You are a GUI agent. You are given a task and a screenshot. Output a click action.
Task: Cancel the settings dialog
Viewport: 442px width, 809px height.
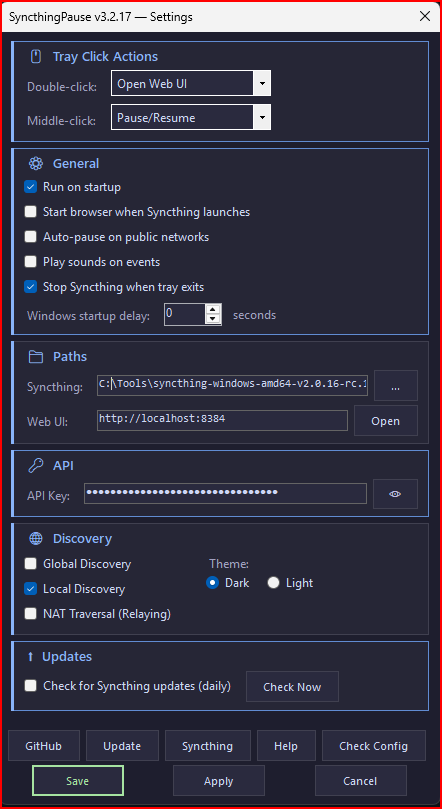(x=361, y=781)
